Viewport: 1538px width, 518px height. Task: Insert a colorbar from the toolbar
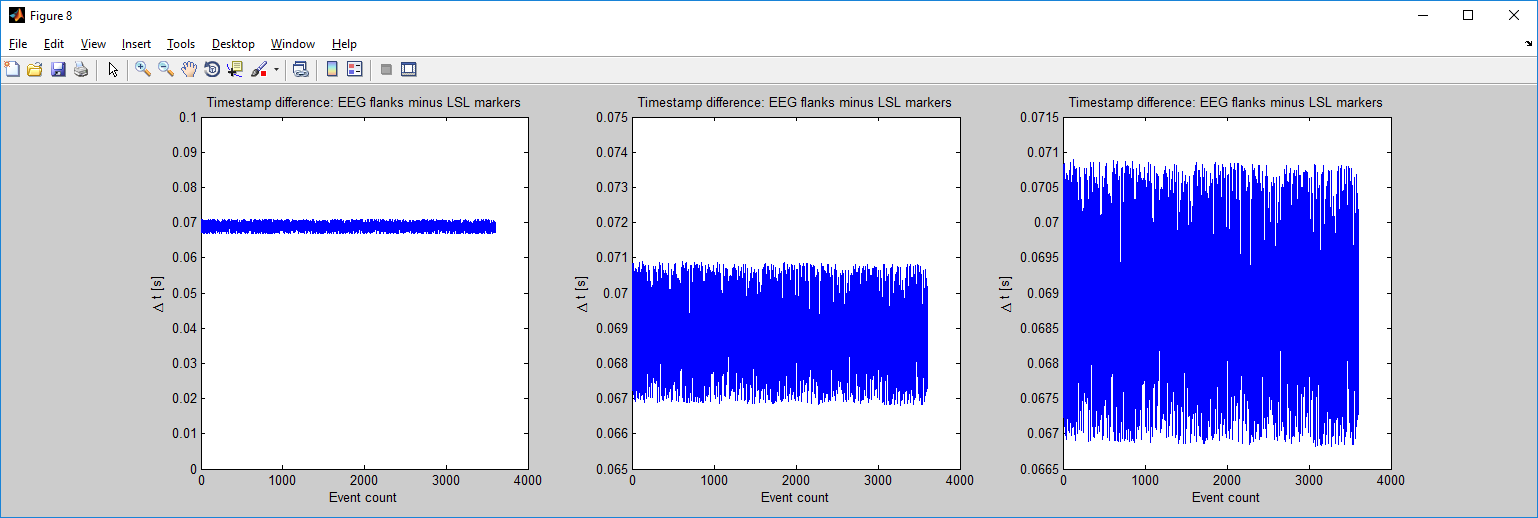click(332, 69)
